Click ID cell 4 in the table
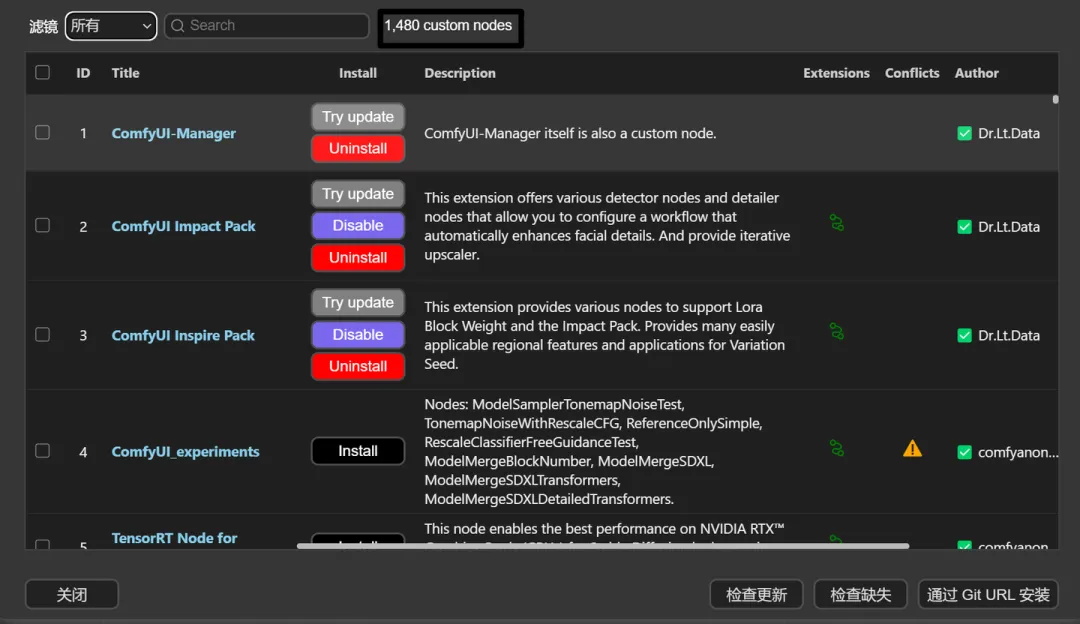Screen dimensions: 1080x624 pyautogui.click(x=83, y=453)
